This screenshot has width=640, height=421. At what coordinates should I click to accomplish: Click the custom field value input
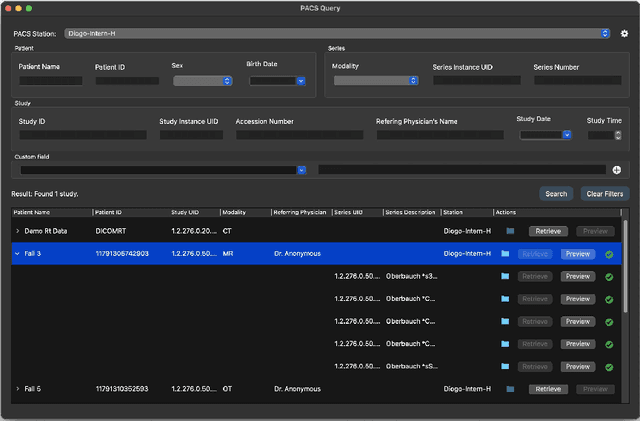pyautogui.click(x=462, y=169)
